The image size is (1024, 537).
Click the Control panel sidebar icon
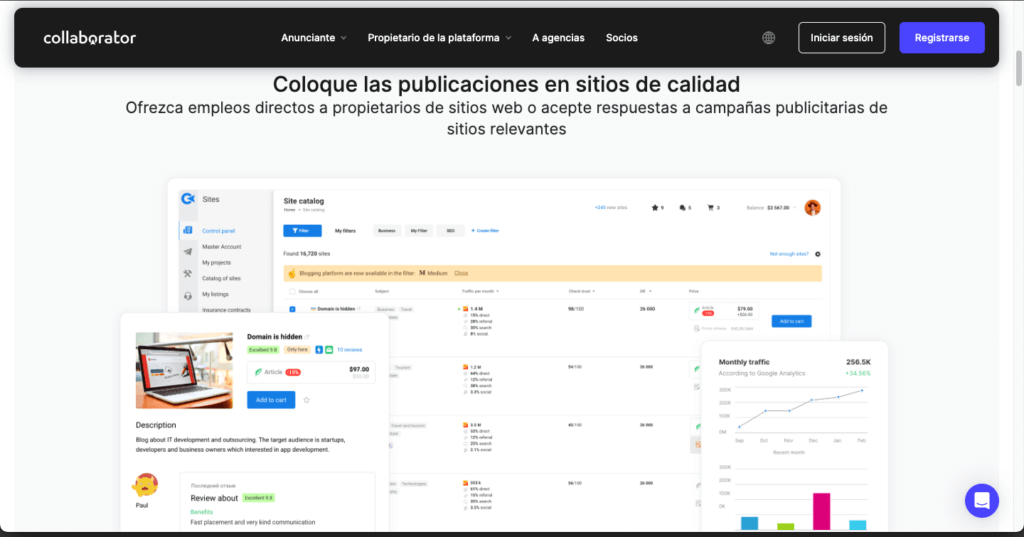coord(187,230)
